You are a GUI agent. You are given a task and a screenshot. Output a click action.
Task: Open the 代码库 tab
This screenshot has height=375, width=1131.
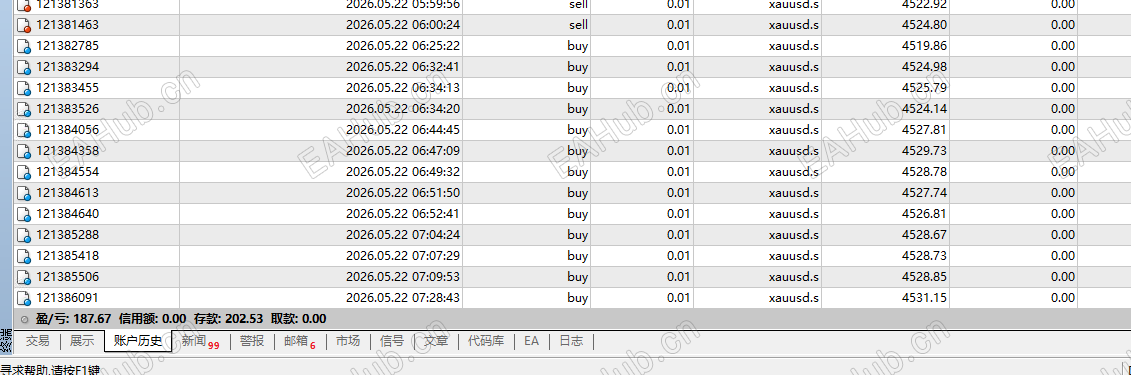[485, 341]
